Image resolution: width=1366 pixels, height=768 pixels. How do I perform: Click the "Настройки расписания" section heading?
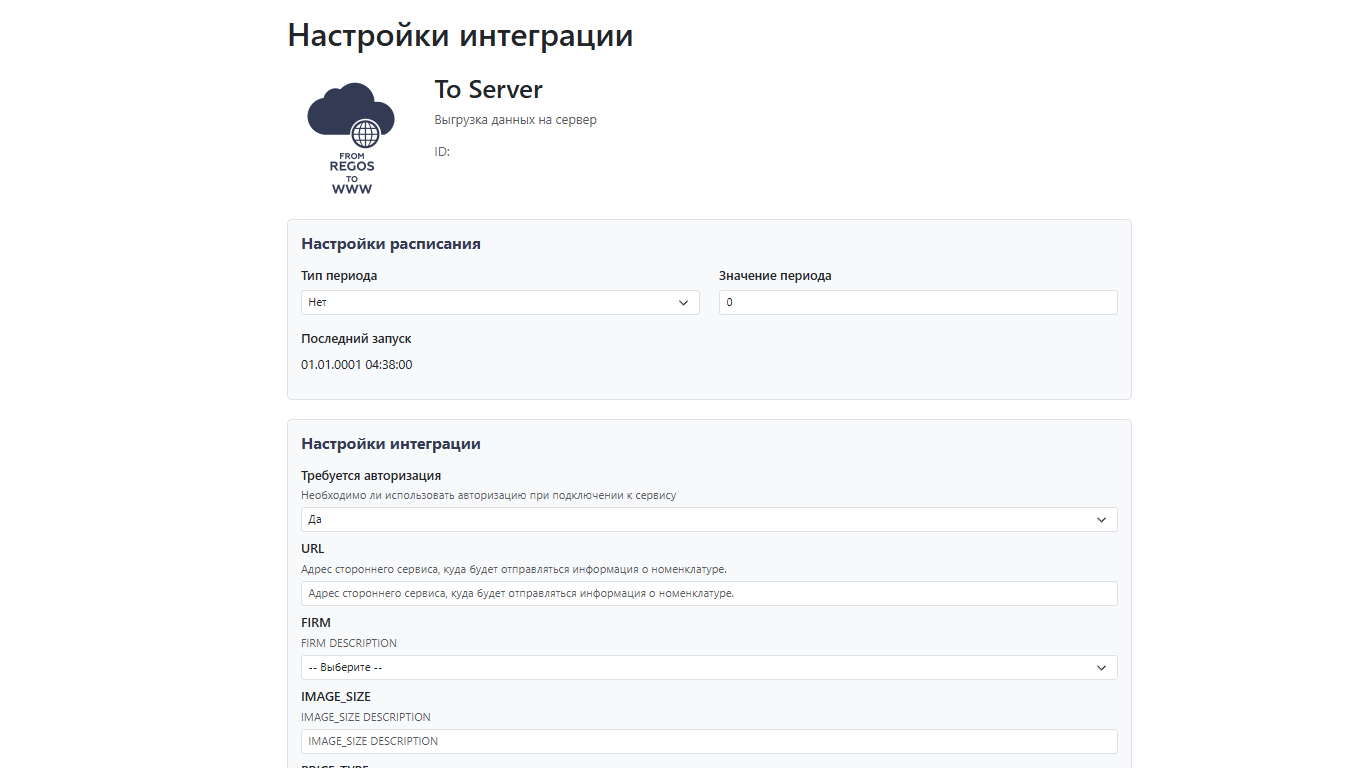391,244
